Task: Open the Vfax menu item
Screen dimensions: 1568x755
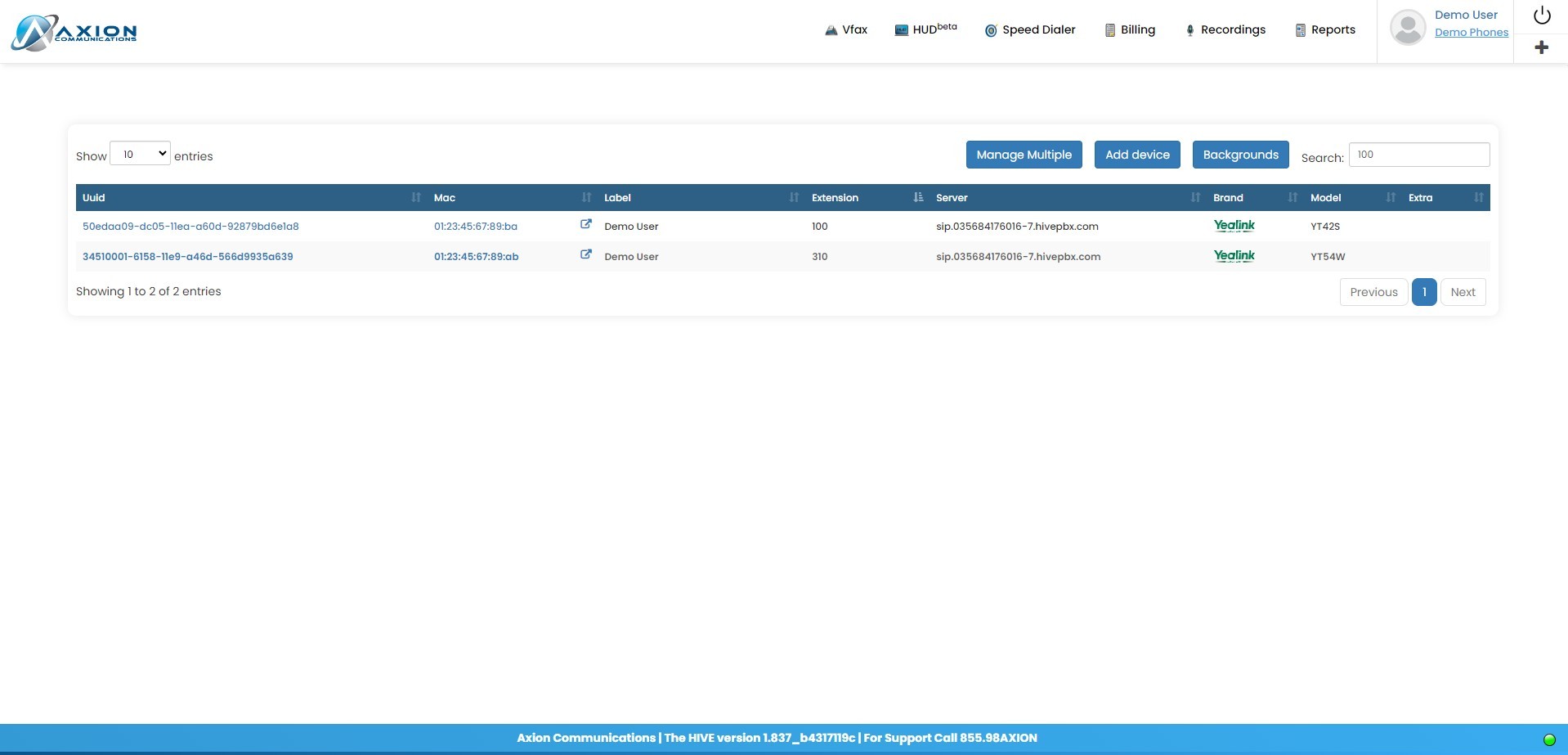Action: point(846,30)
